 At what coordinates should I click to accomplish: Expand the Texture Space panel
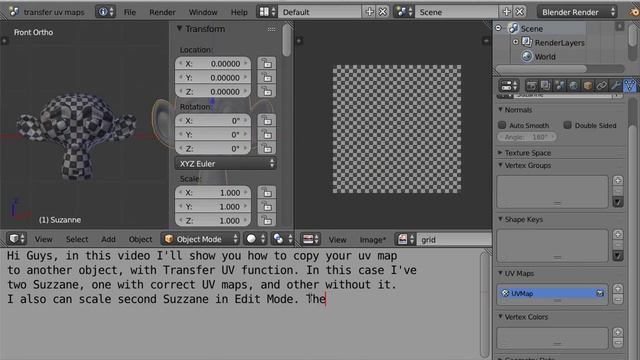(x=500, y=153)
